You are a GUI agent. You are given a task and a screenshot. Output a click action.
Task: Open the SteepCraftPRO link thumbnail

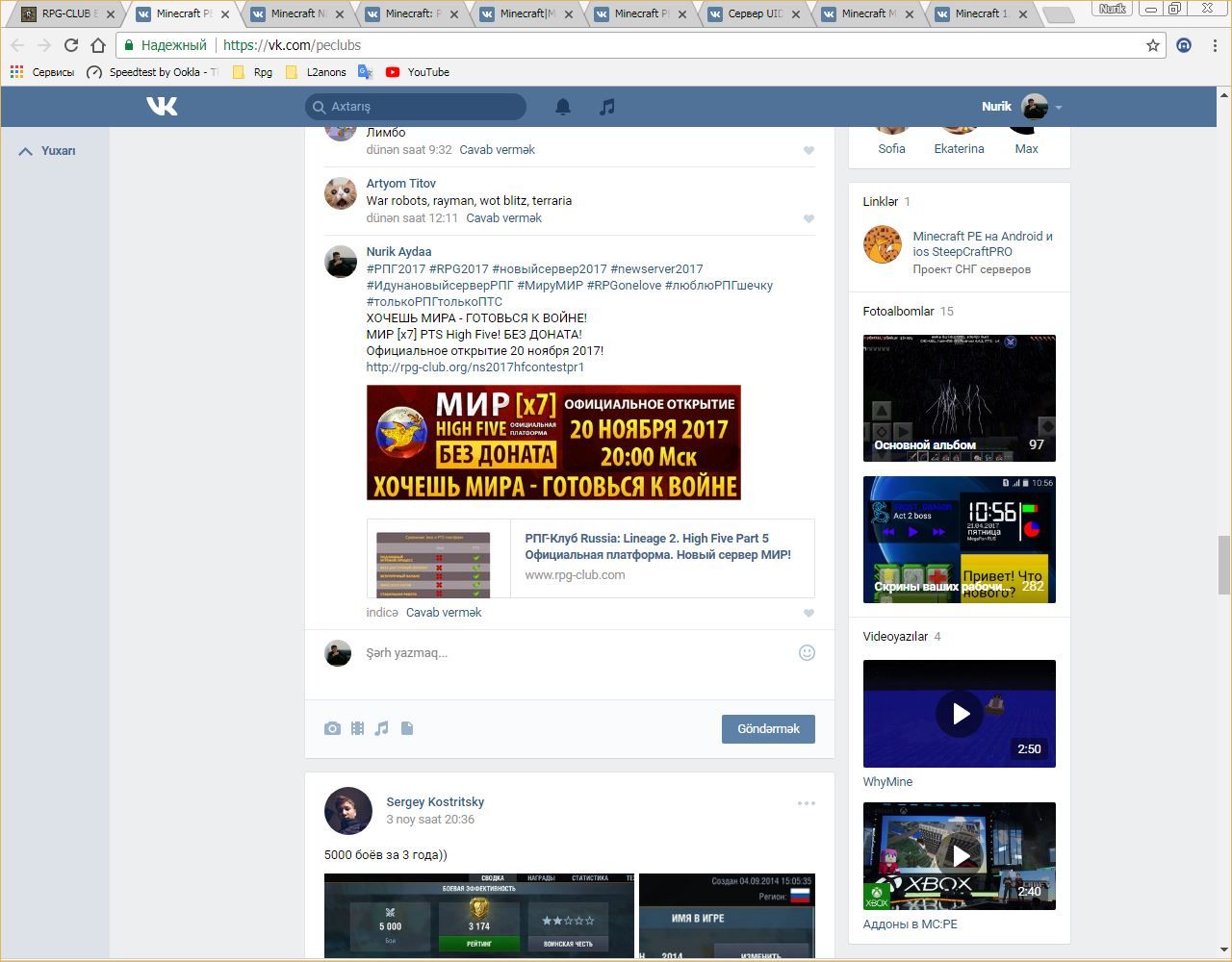click(x=882, y=244)
